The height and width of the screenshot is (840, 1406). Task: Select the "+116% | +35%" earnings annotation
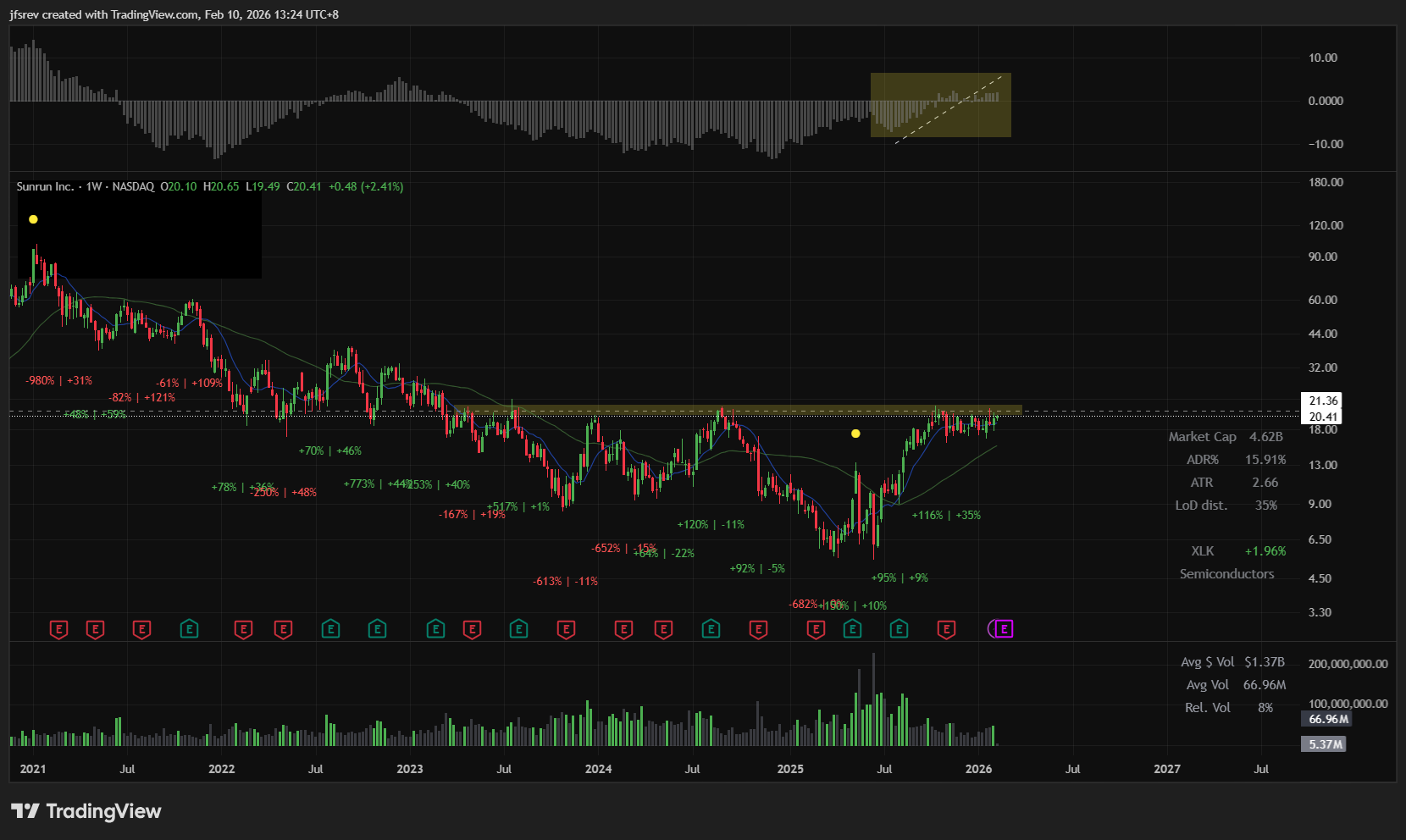point(946,516)
